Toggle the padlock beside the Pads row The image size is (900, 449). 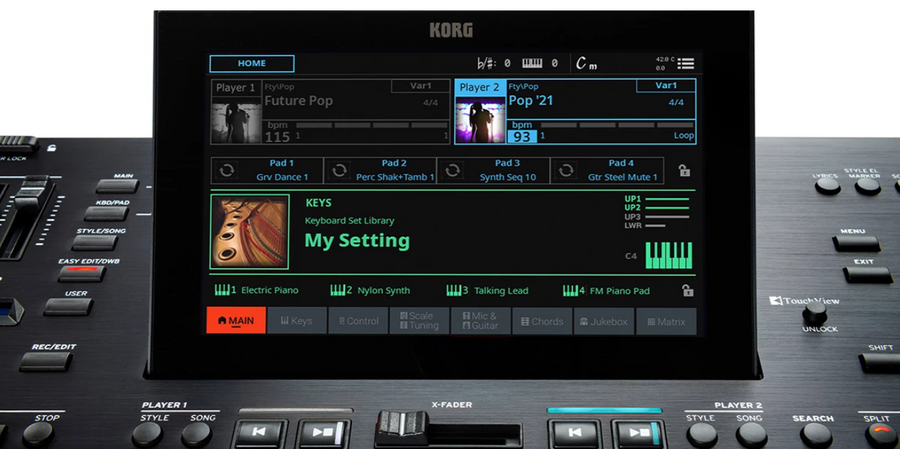(x=684, y=171)
